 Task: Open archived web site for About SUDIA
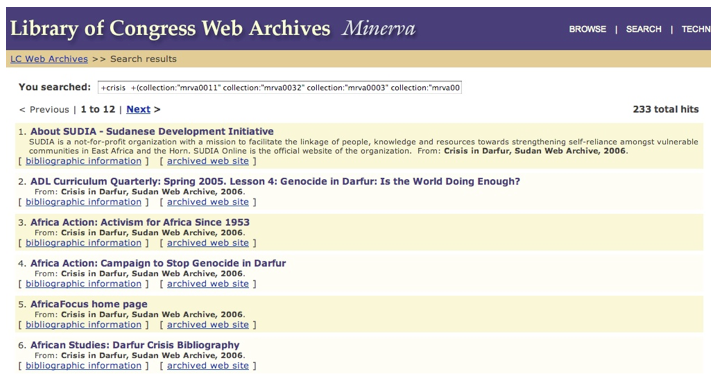[x=208, y=161]
